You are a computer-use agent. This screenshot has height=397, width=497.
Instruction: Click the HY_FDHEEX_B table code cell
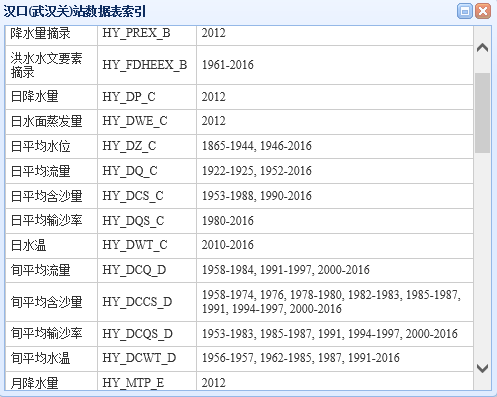[x=147, y=65]
